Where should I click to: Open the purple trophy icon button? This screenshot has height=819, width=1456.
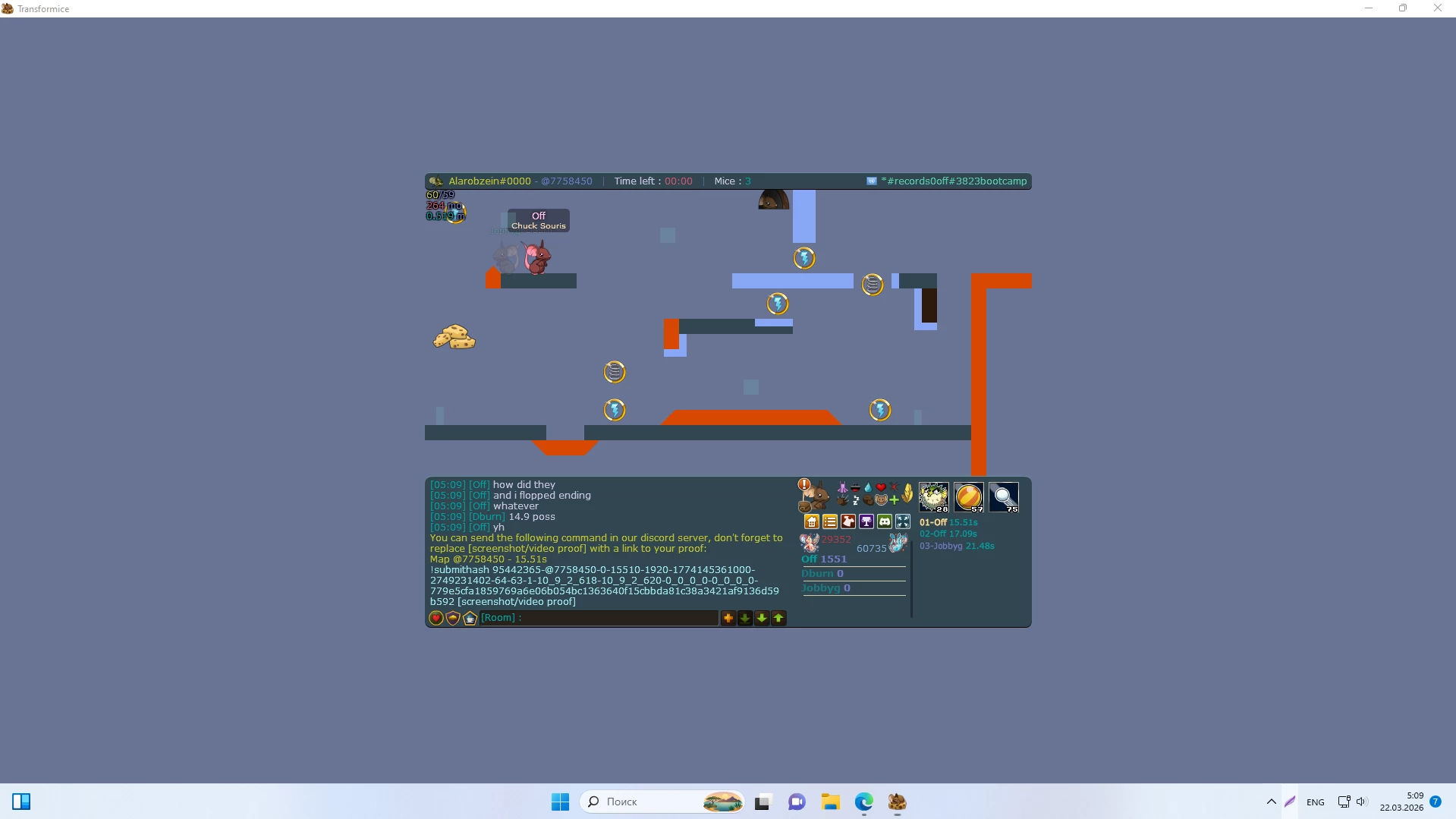point(866,521)
